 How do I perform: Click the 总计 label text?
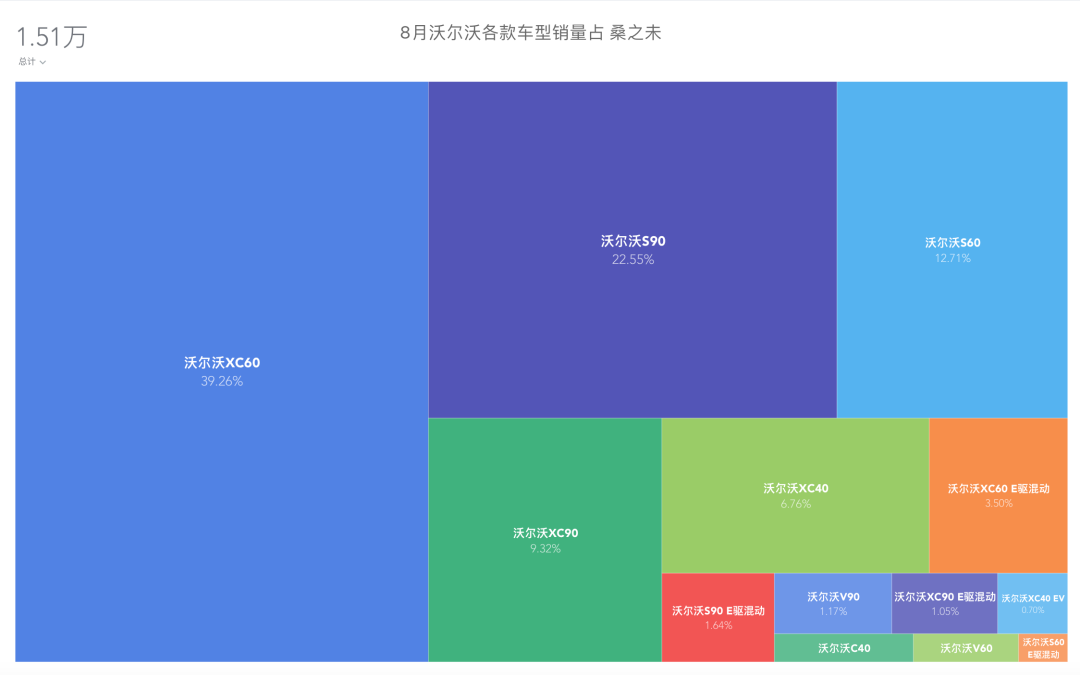[x=26, y=62]
